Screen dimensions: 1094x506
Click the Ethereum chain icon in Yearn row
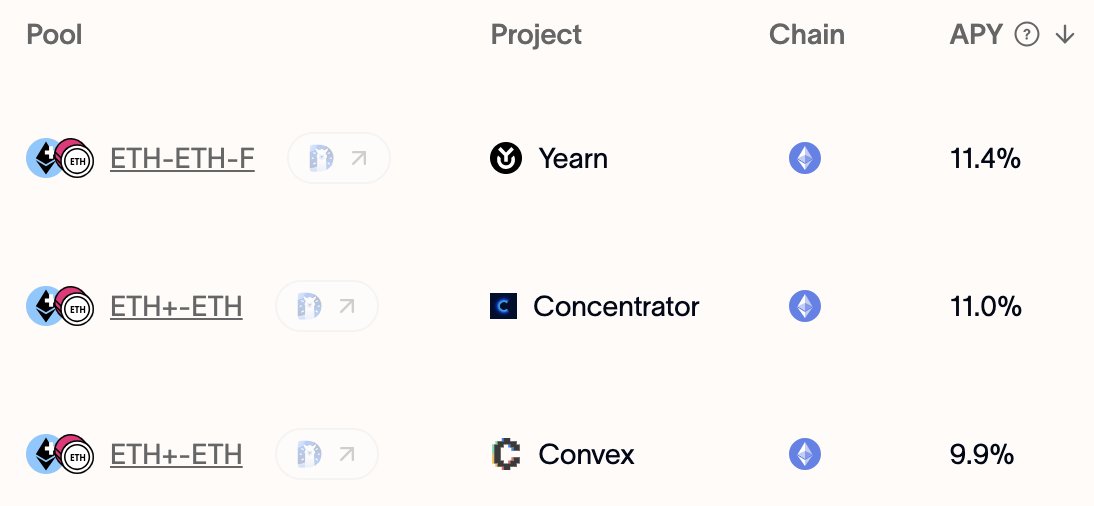pos(804,158)
